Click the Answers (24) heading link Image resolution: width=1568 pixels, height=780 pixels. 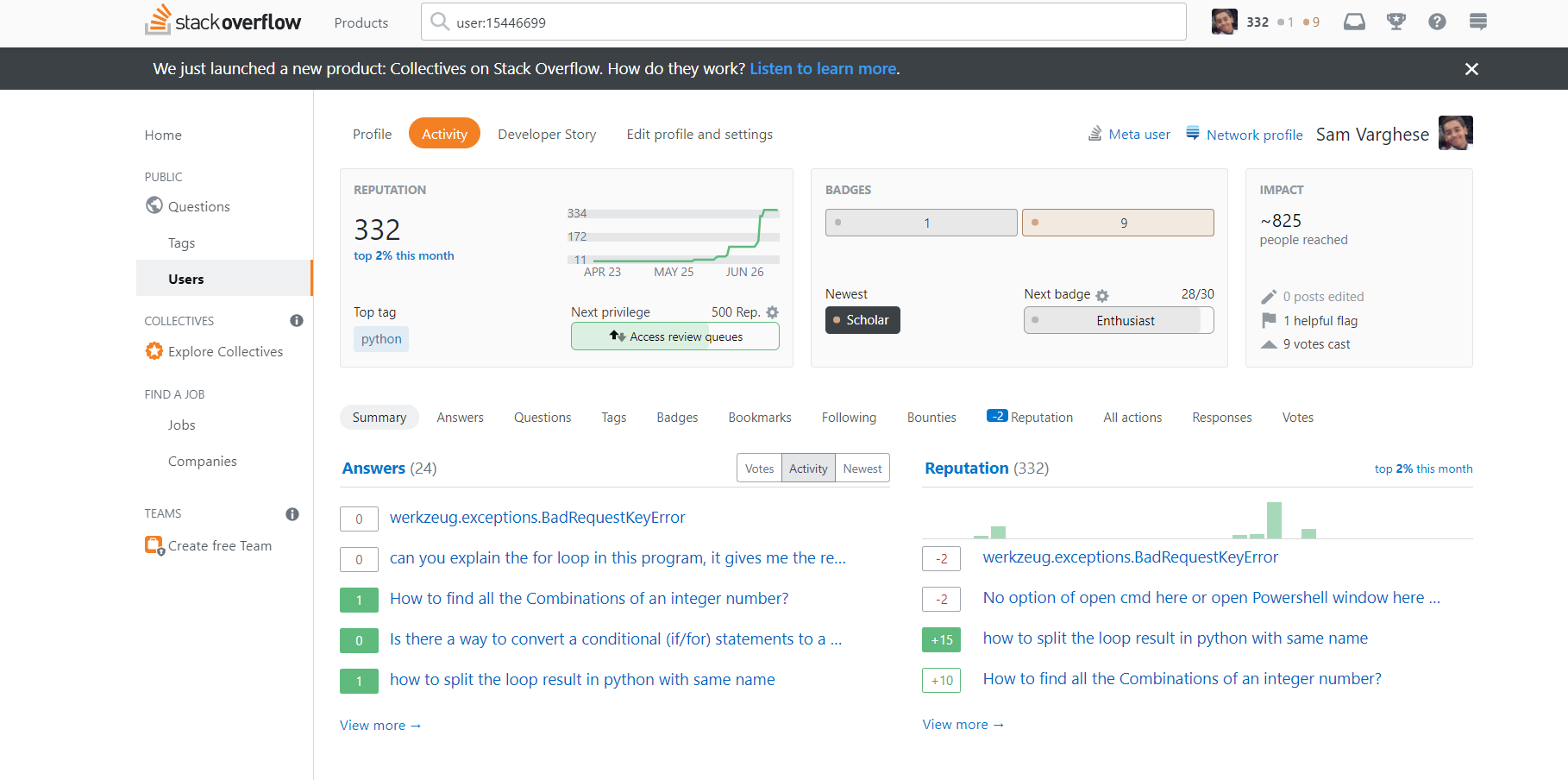(x=373, y=468)
